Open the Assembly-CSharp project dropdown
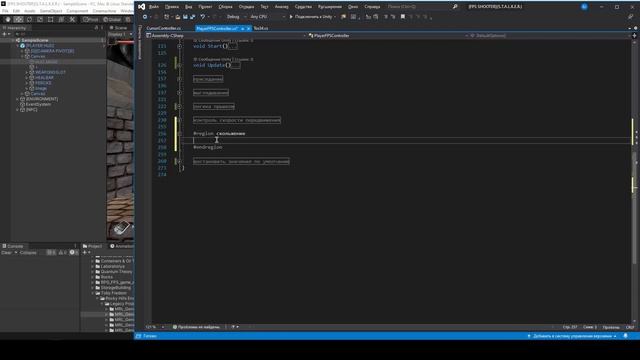 [226, 36]
